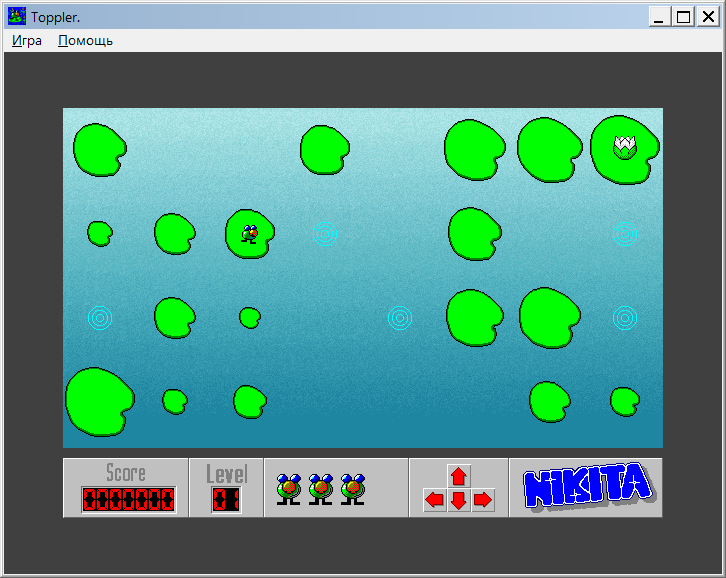Click the ripple directly right of the frog
The width and height of the screenshot is (726, 578).
[x=325, y=234]
